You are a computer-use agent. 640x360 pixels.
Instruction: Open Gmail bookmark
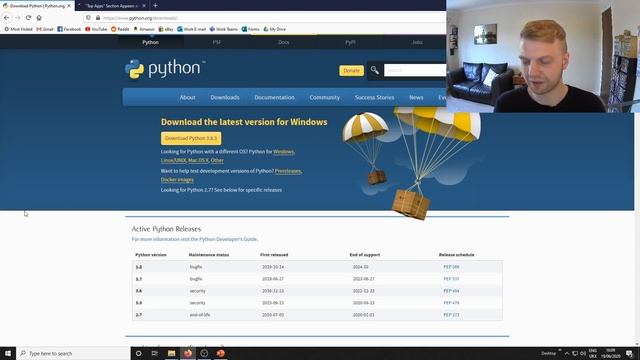45,29
